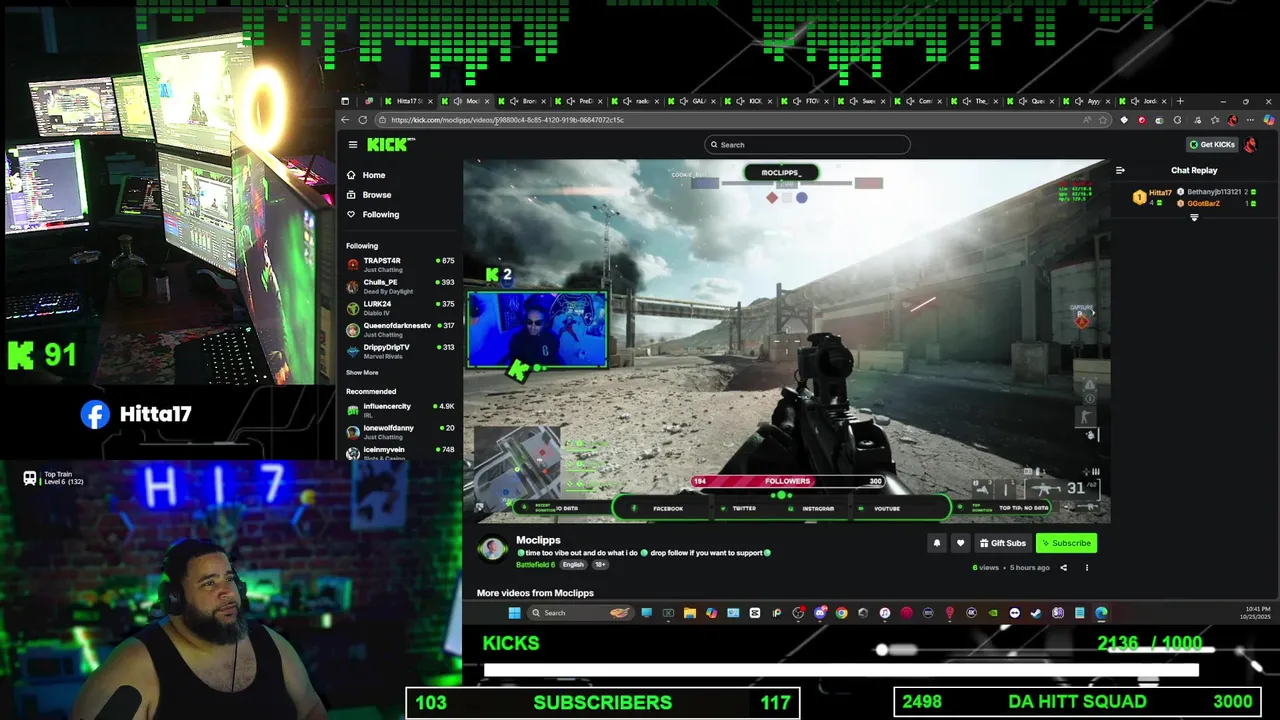Open Moclipps channel avatar
The height and width of the screenshot is (720, 1280).
492,548
